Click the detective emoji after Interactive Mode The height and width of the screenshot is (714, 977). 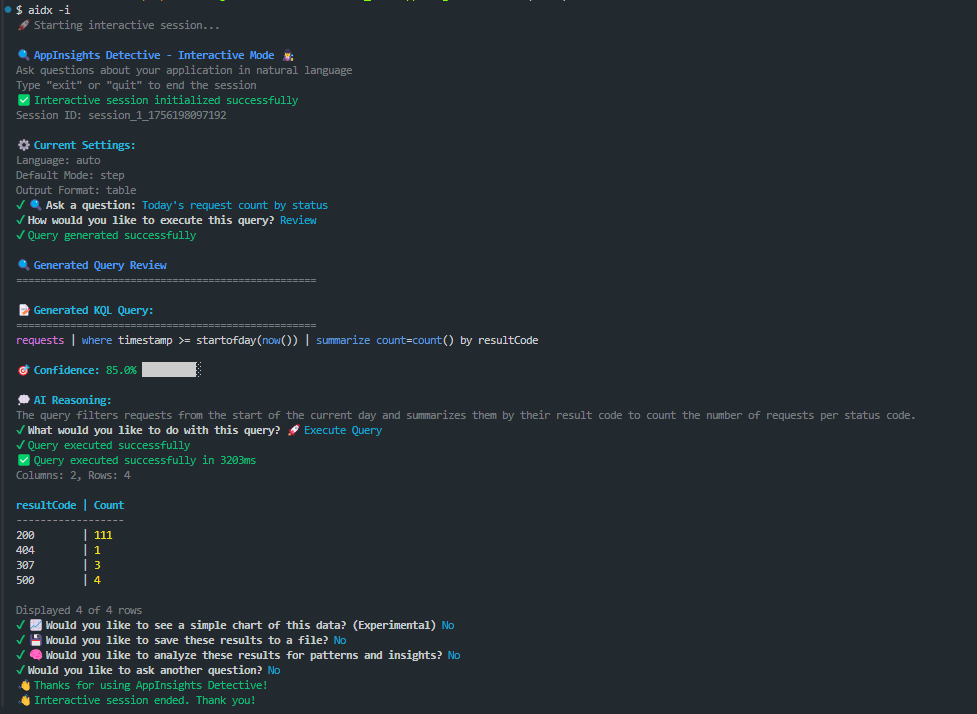coord(288,55)
